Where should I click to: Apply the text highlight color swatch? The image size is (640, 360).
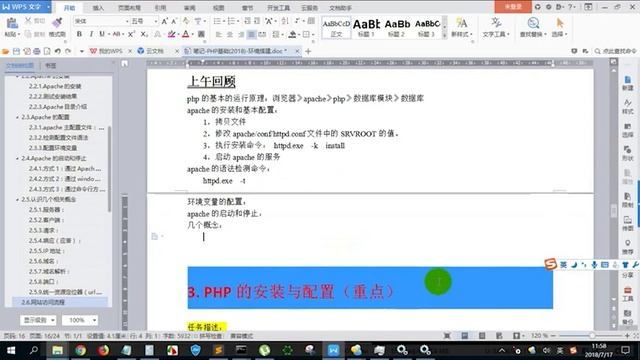pyautogui.click(x=172, y=34)
